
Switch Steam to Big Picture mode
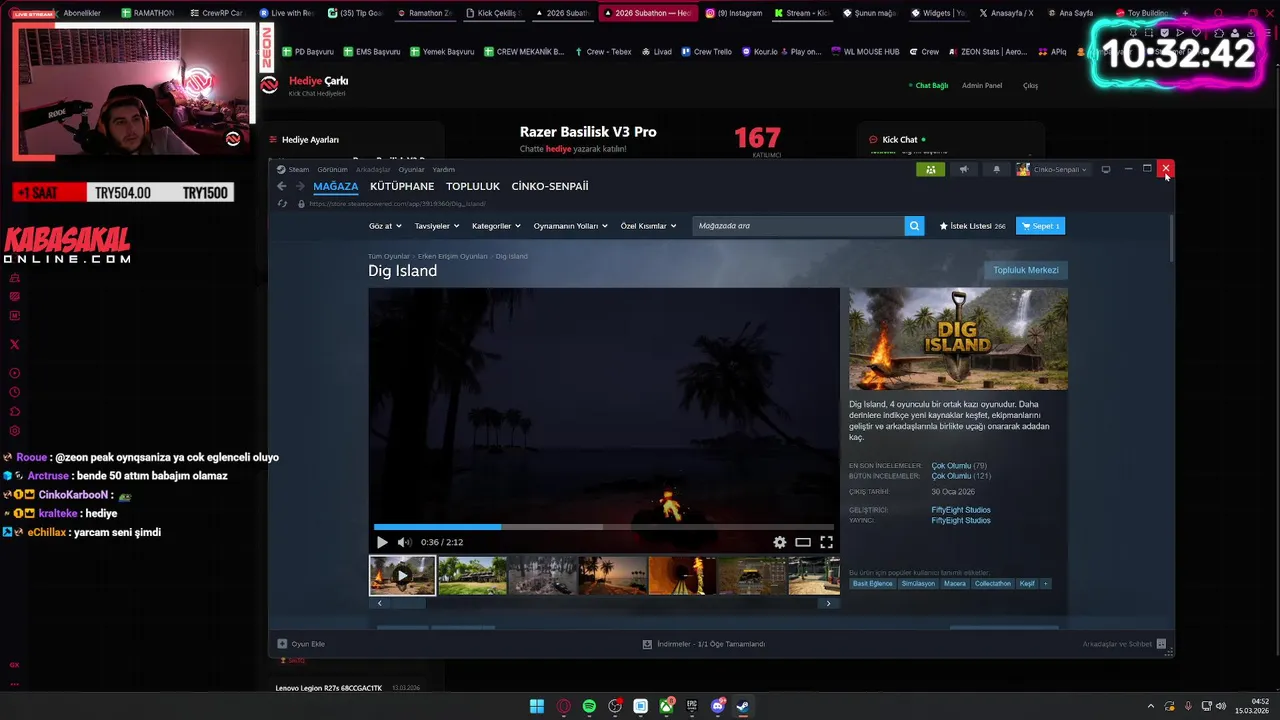click(1106, 169)
